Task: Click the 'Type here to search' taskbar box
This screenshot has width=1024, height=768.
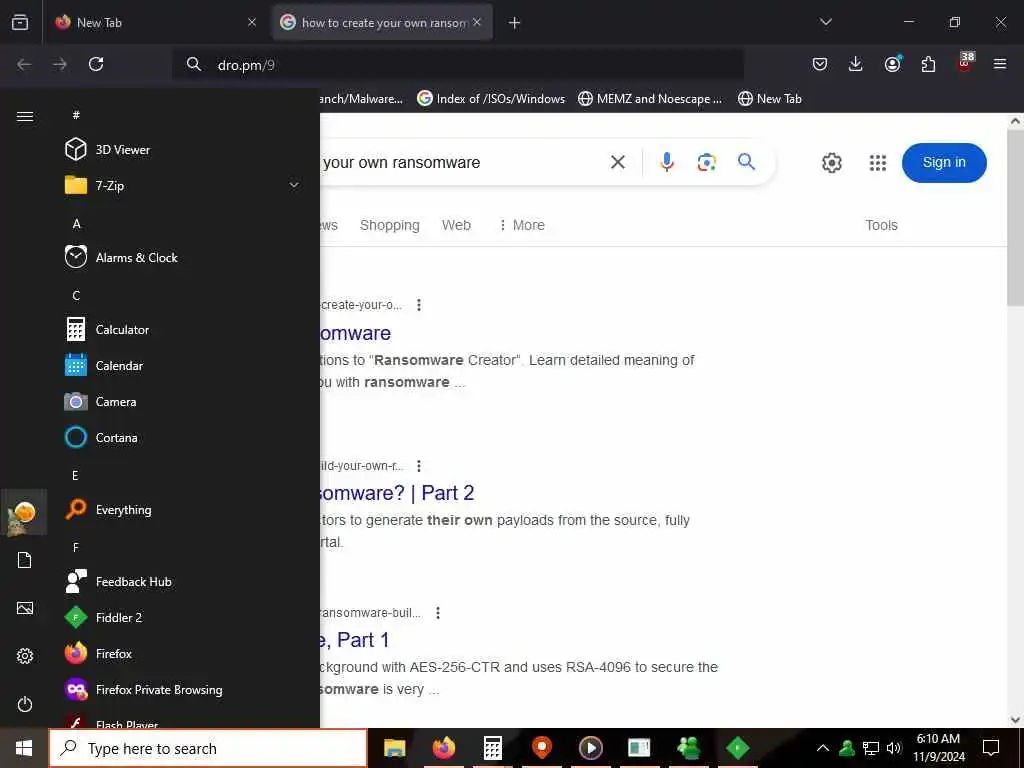Action: (x=208, y=748)
